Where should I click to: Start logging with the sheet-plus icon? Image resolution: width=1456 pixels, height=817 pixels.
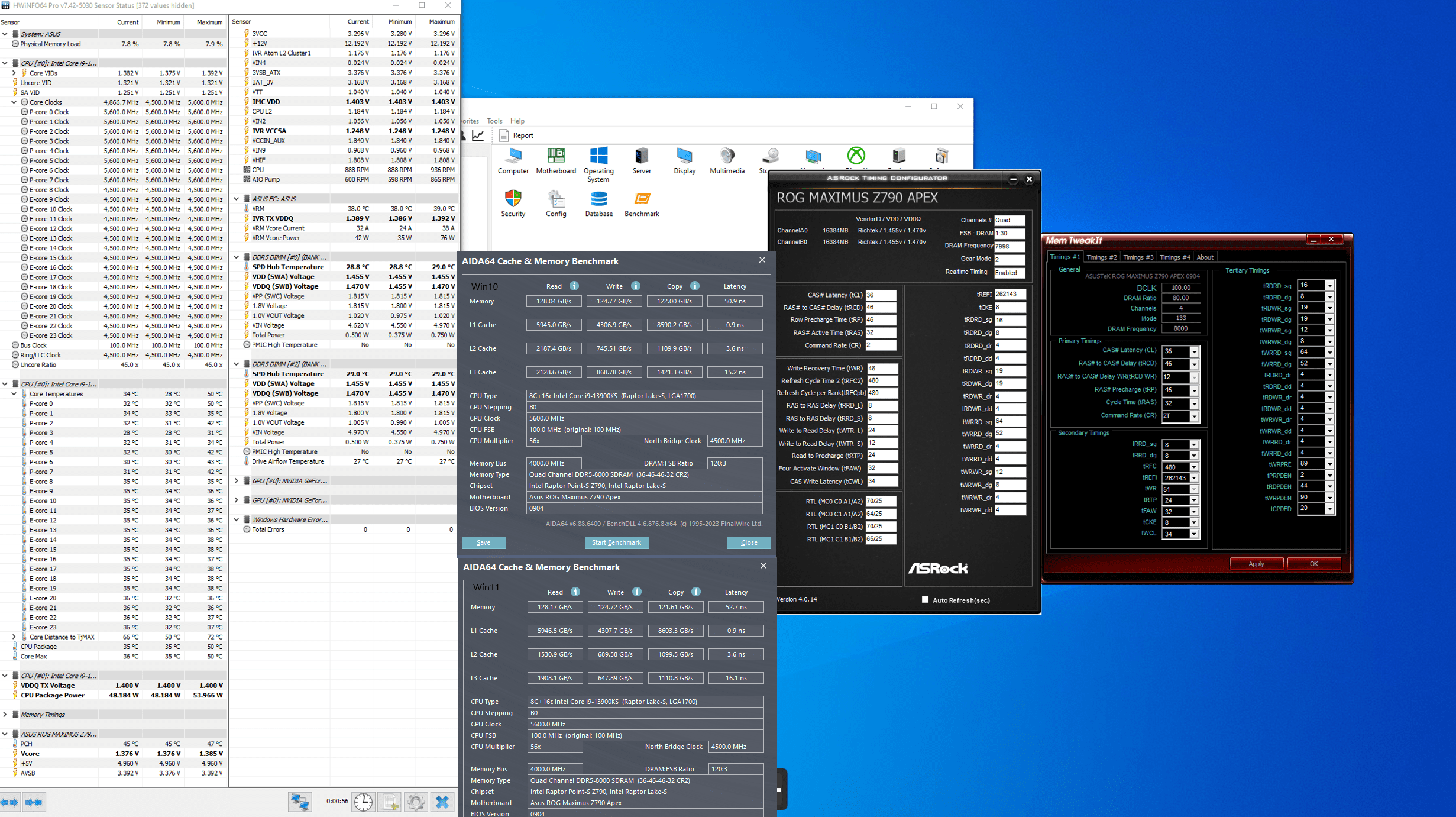[x=390, y=802]
